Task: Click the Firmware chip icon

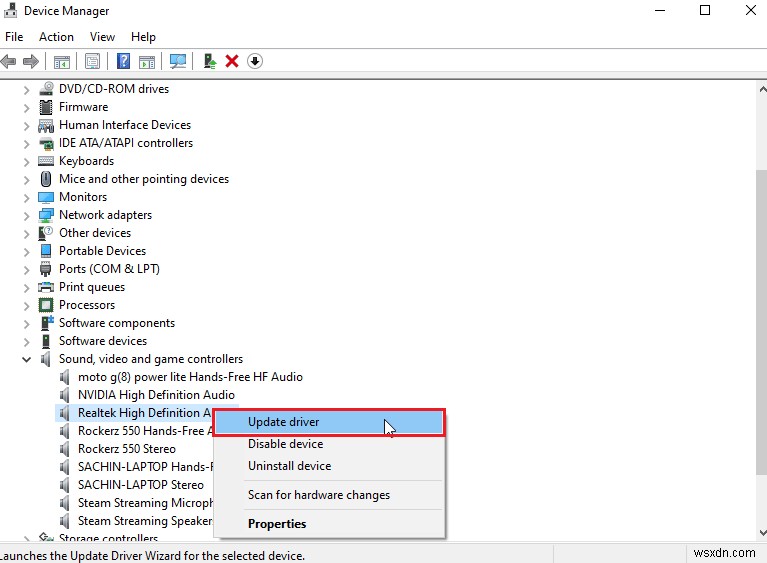Action: coord(46,107)
